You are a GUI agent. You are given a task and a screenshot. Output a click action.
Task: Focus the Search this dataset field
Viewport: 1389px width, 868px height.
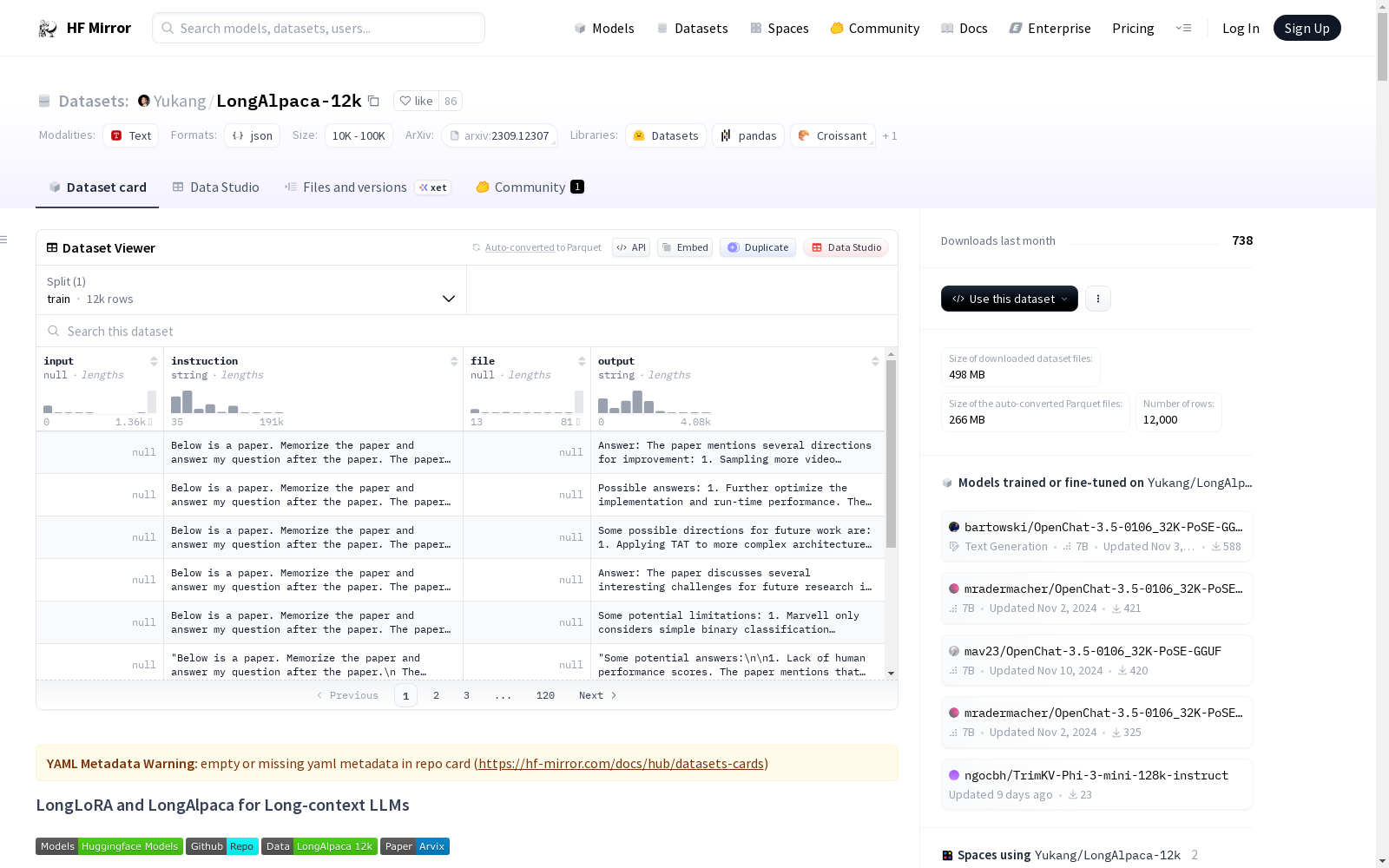[x=467, y=331]
